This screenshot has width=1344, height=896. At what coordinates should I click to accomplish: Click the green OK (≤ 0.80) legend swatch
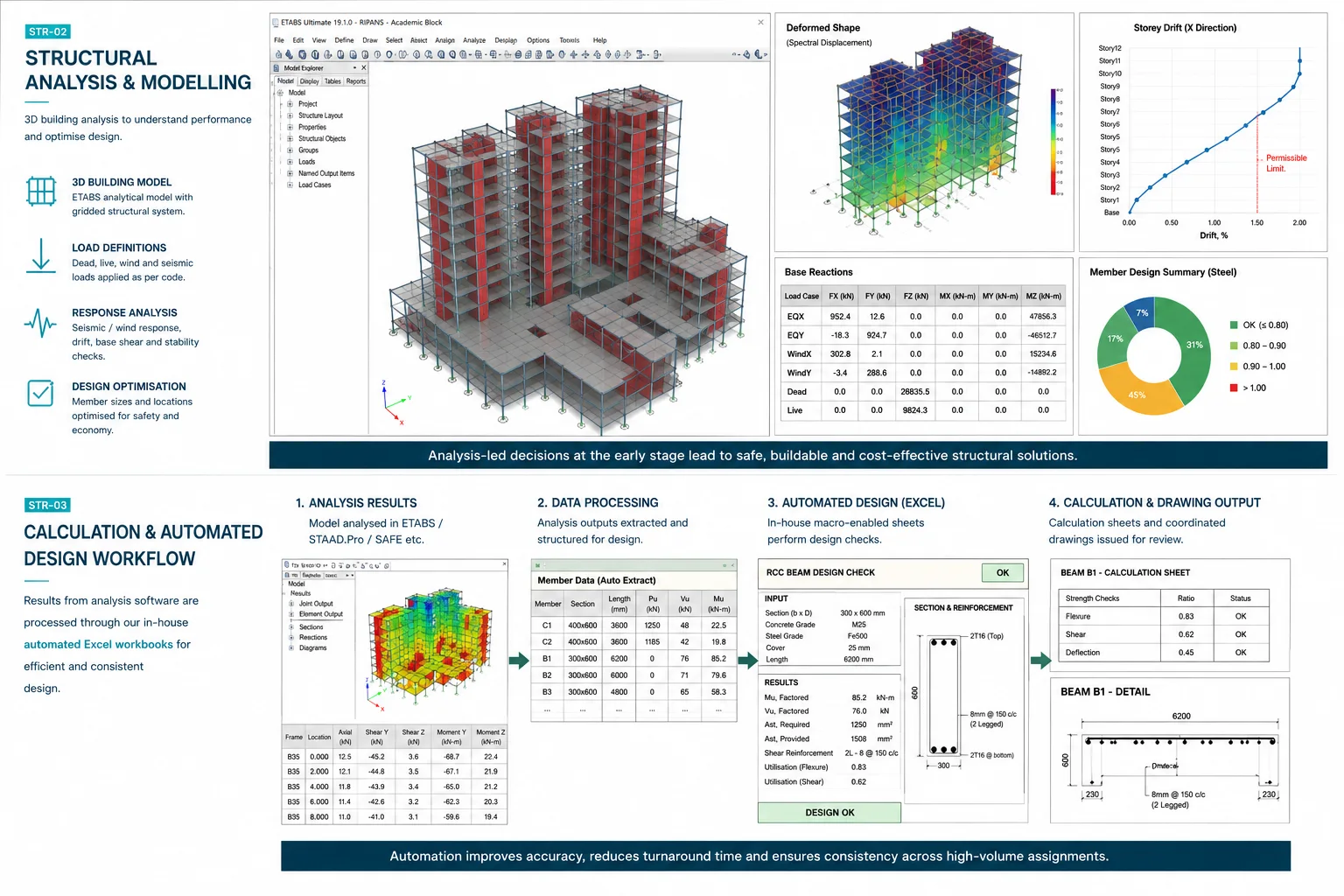(1234, 325)
